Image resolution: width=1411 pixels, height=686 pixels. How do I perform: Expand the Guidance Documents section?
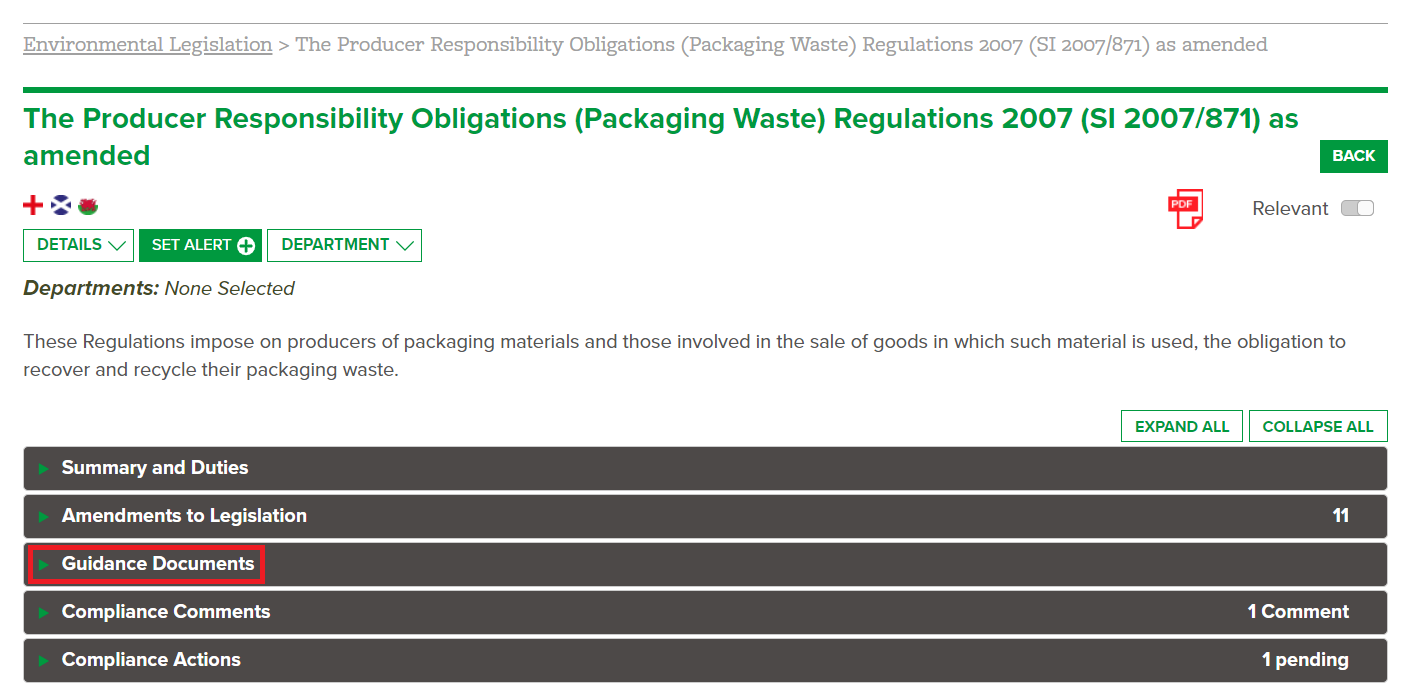pos(705,564)
